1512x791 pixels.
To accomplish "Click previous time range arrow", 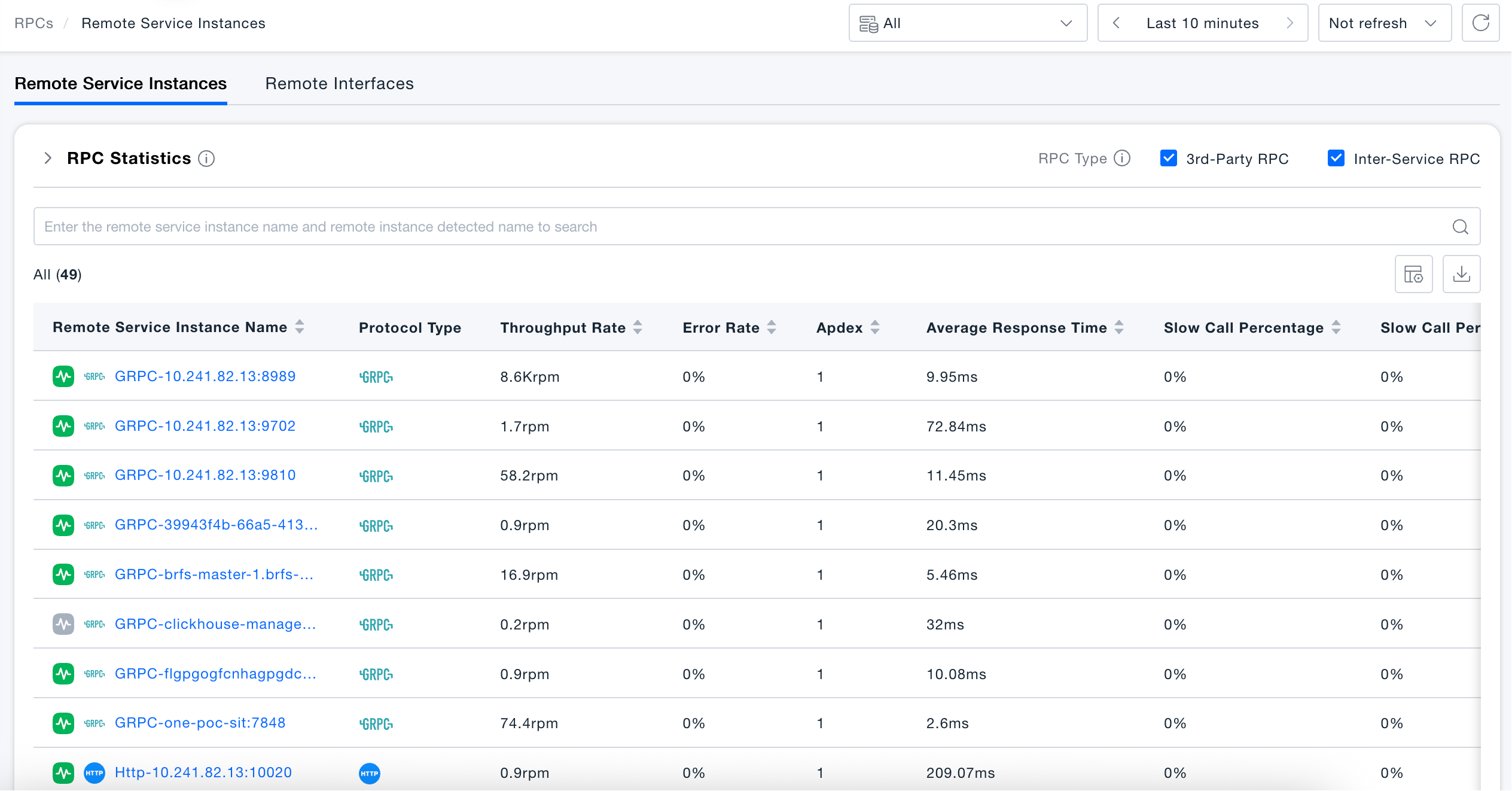I will 1116,23.
